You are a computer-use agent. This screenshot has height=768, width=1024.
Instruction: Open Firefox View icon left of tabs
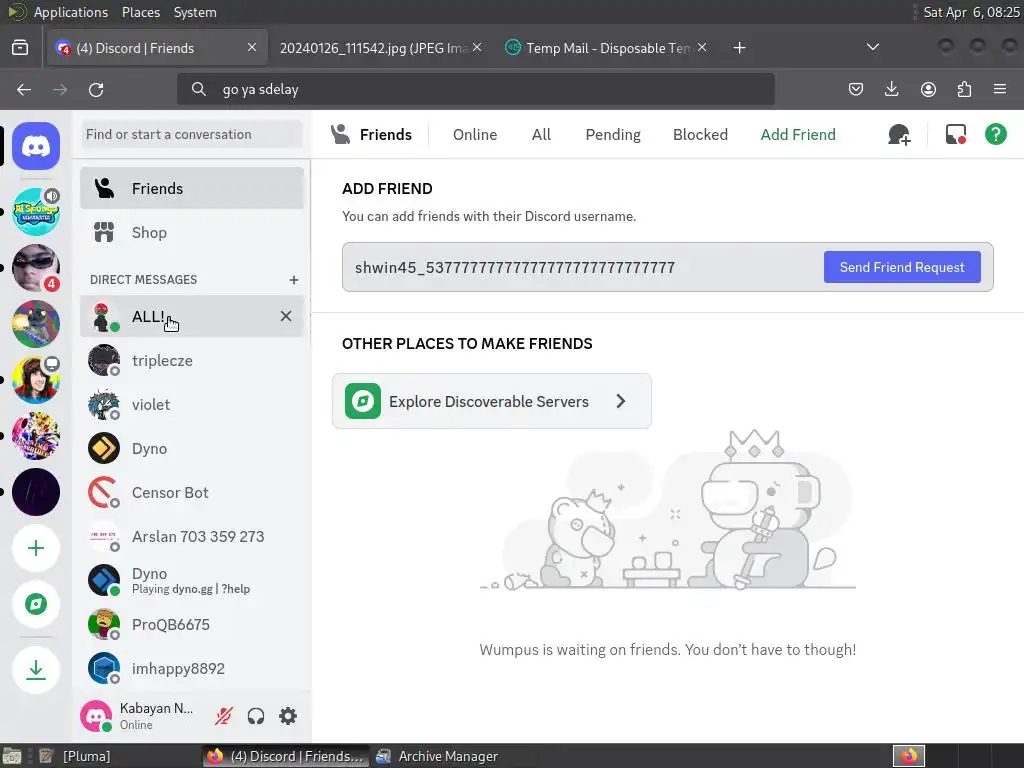tap(20, 48)
